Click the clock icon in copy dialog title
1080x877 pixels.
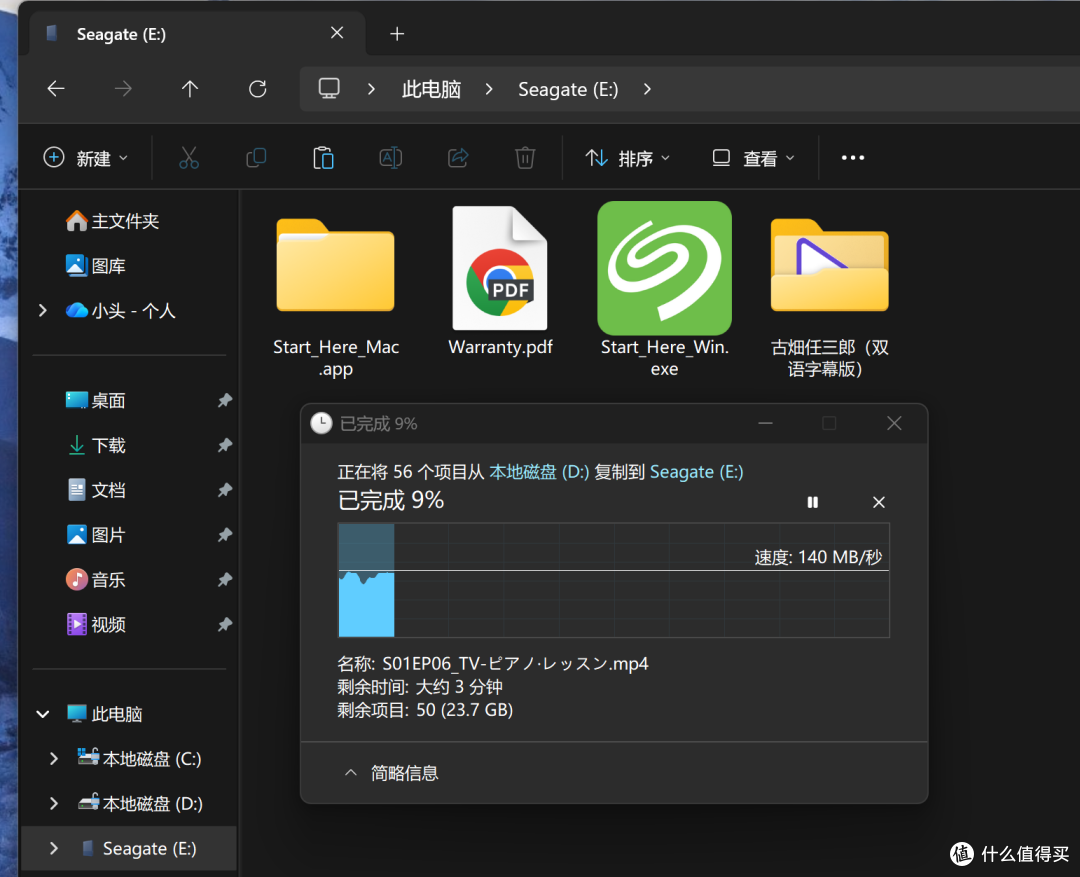321,423
